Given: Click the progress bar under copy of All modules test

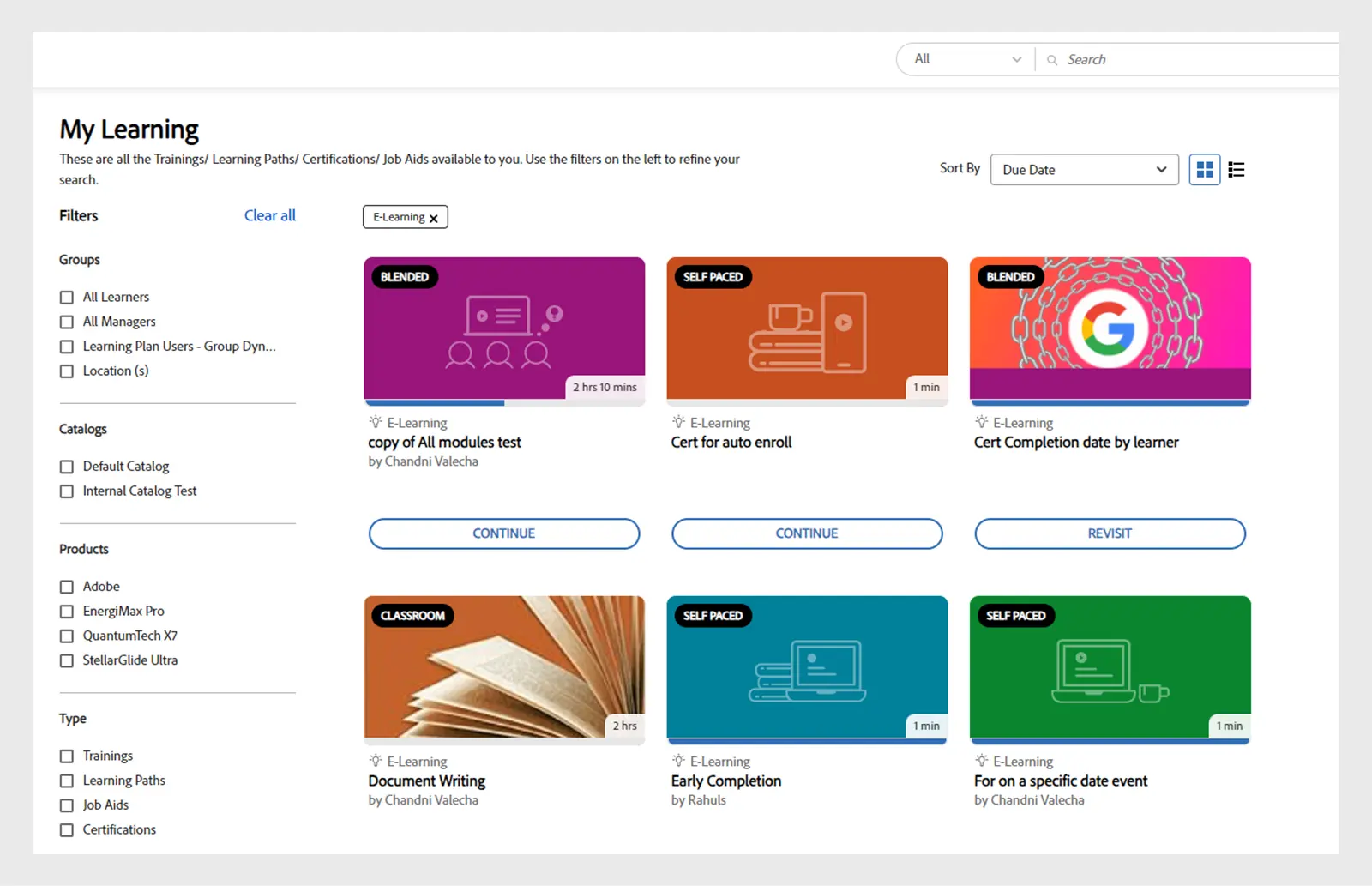Looking at the screenshot, I should [x=504, y=401].
